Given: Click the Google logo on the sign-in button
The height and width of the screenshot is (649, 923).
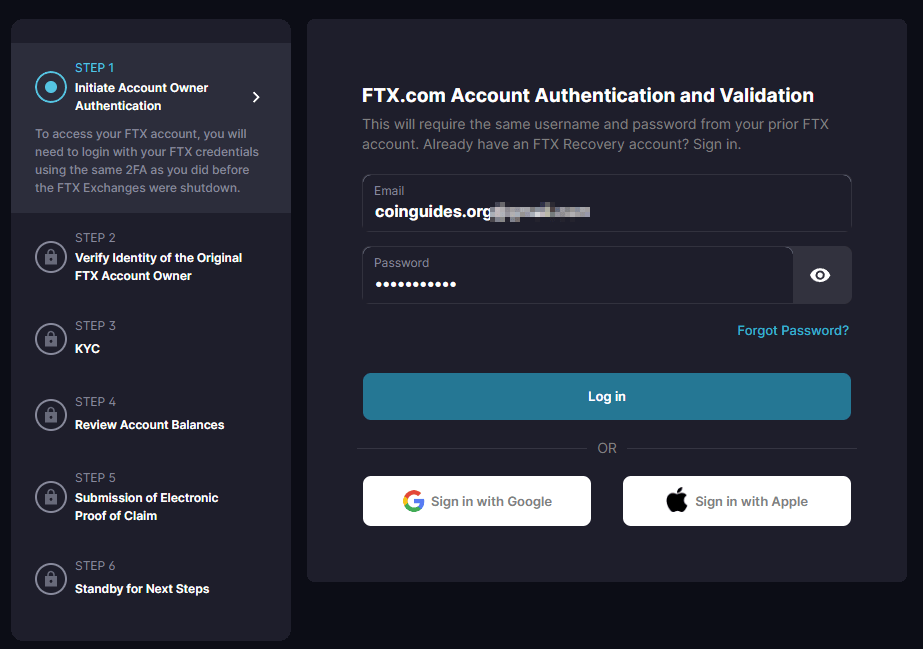Looking at the screenshot, I should (x=413, y=501).
